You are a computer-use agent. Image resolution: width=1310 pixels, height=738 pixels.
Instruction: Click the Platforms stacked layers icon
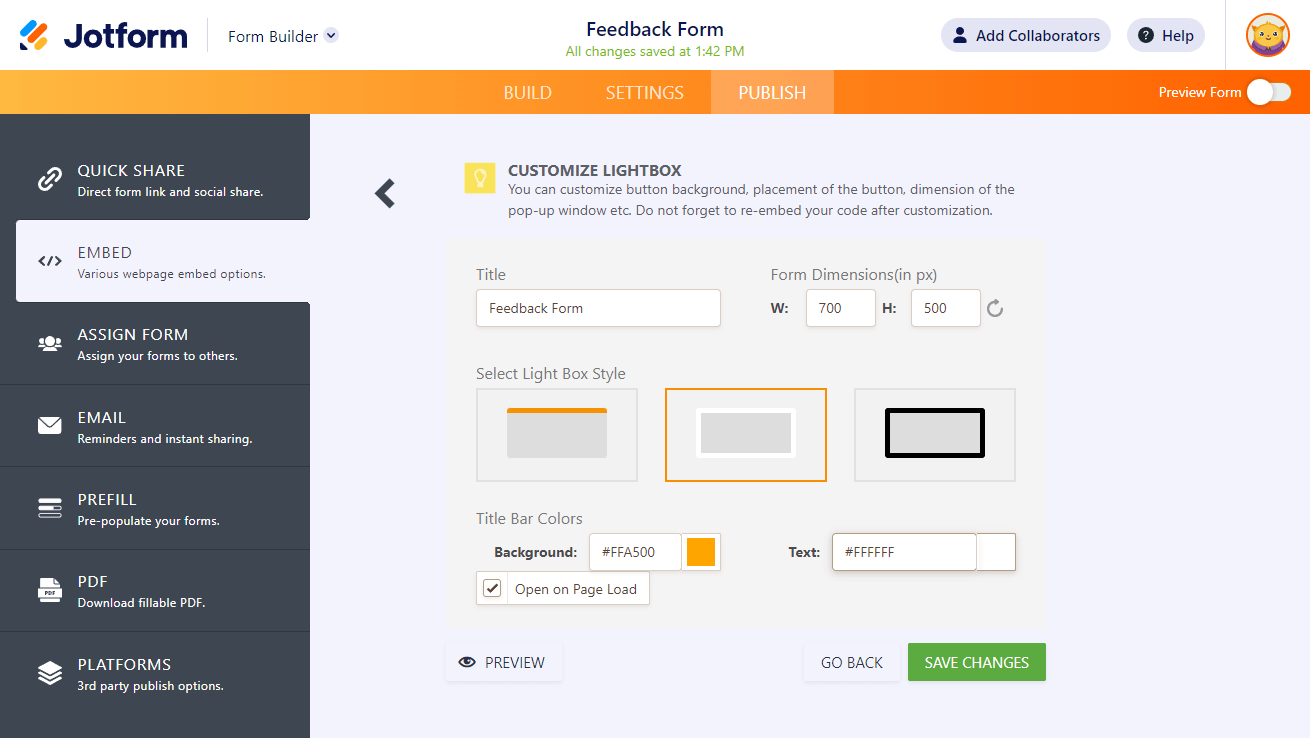[x=50, y=673]
